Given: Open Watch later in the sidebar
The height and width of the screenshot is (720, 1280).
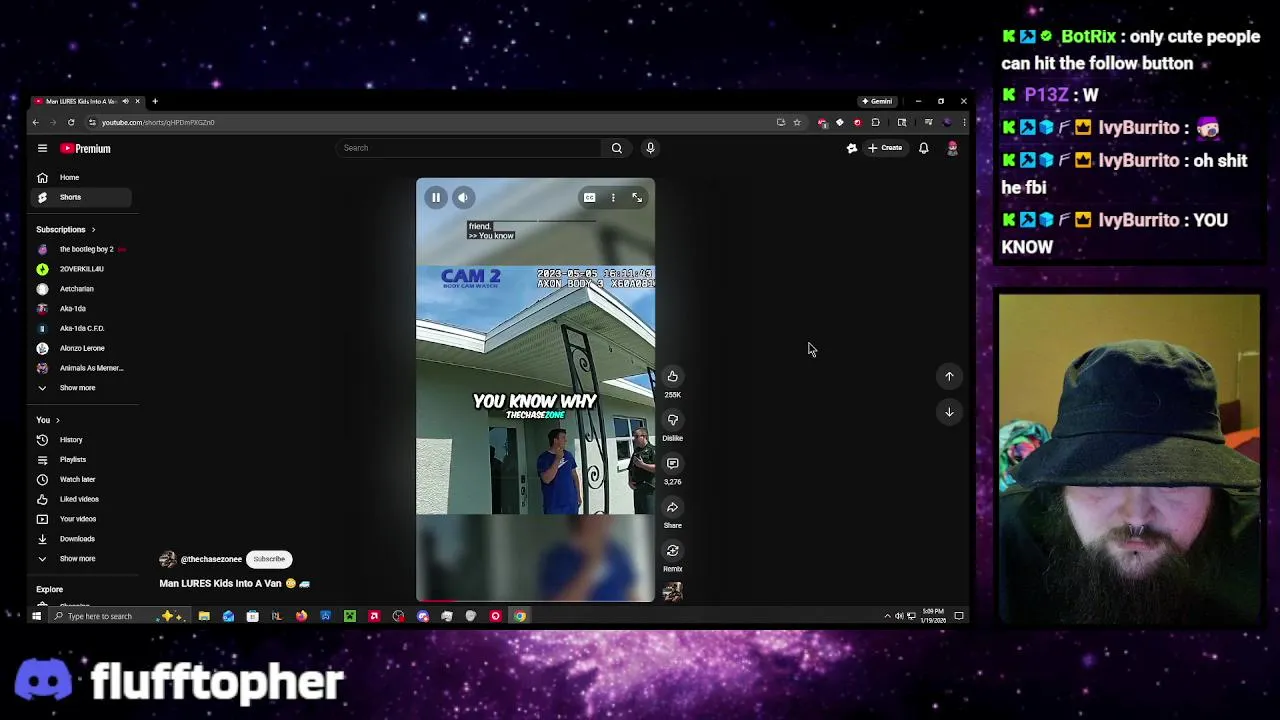Looking at the screenshot, I should coord(80,479).
